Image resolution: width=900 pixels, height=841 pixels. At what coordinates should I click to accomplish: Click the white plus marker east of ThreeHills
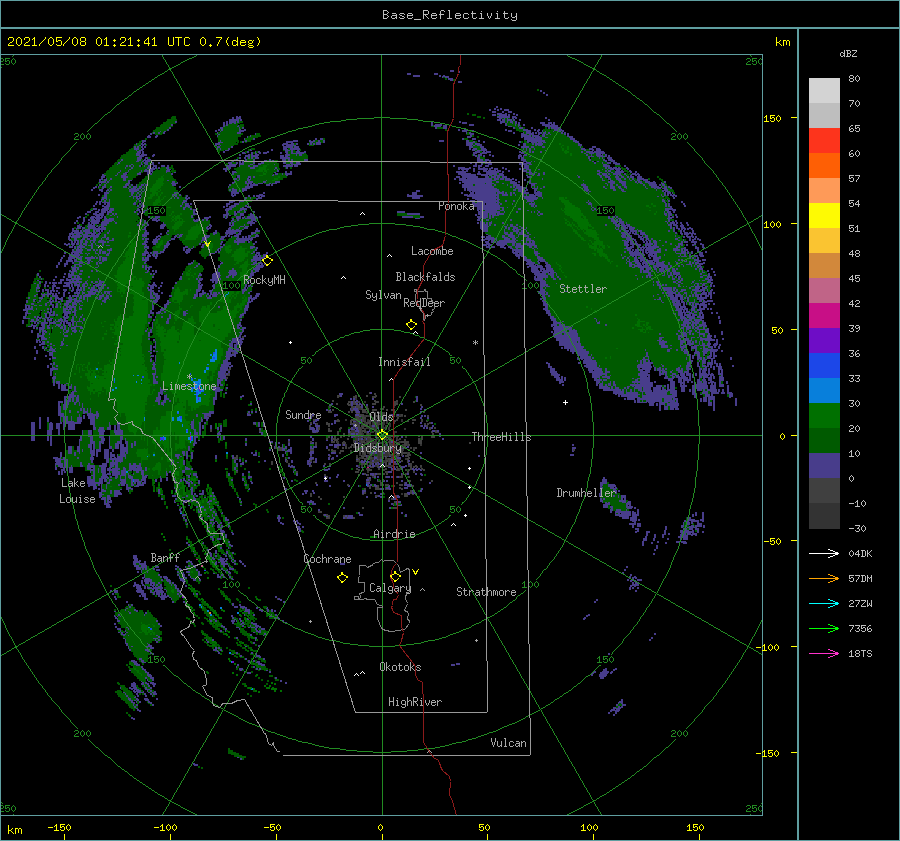pyautogui.click(x=565, y=402)
